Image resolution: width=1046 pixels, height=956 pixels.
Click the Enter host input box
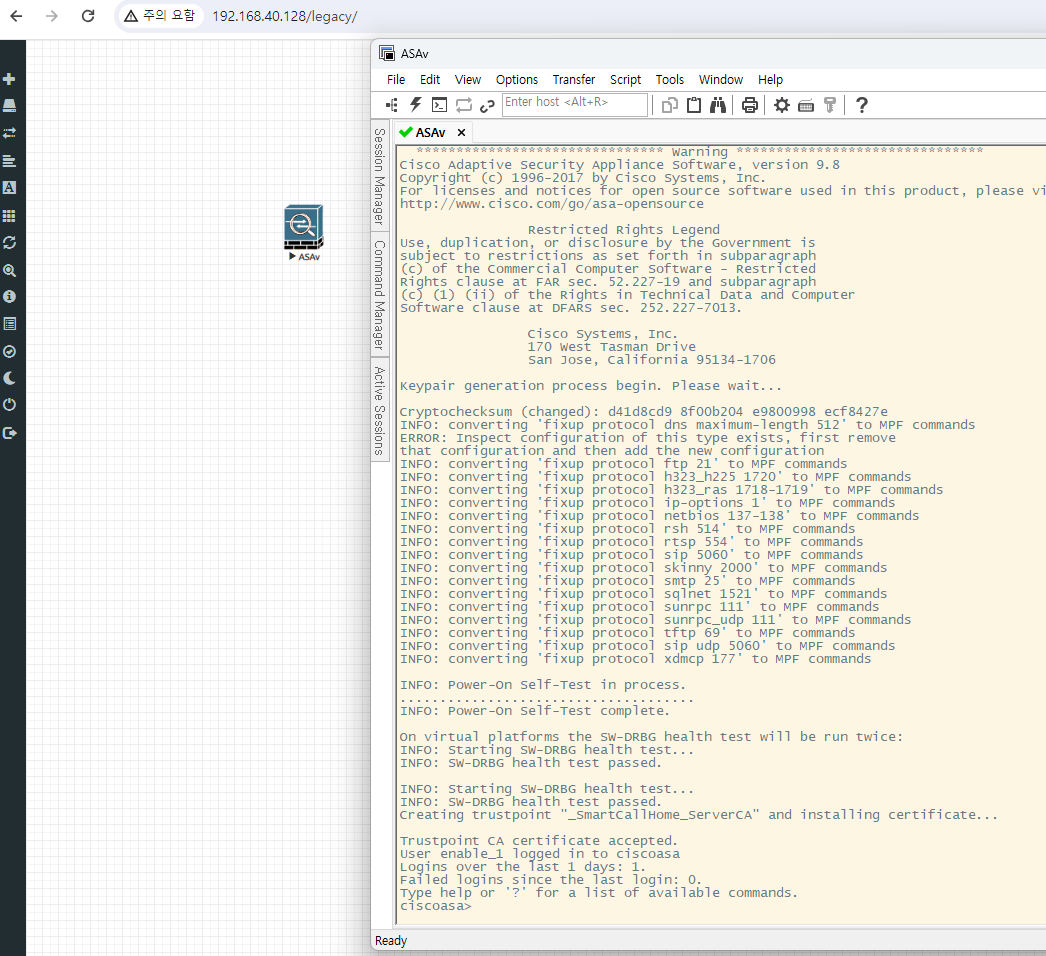574,104
